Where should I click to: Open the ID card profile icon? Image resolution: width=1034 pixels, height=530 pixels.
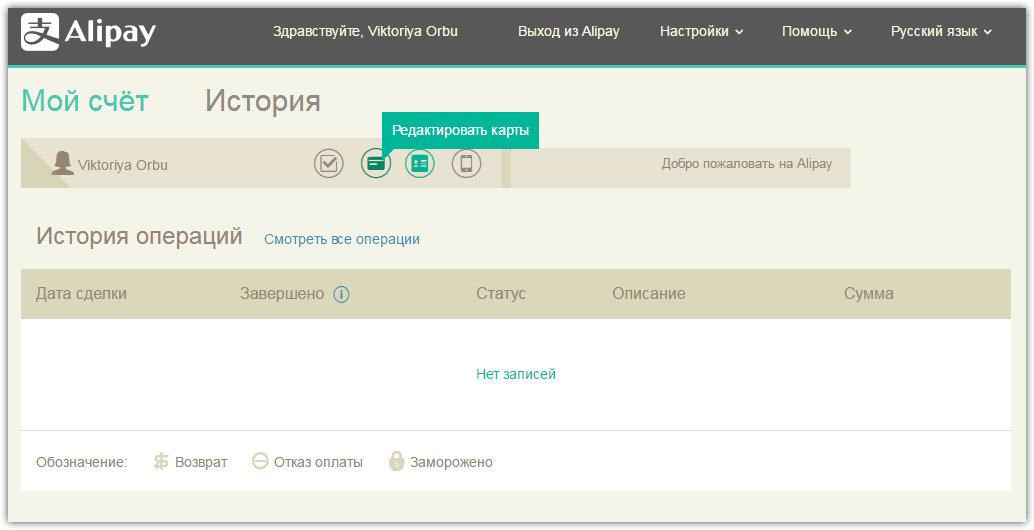pyautogui.click(x=420, y=163)
